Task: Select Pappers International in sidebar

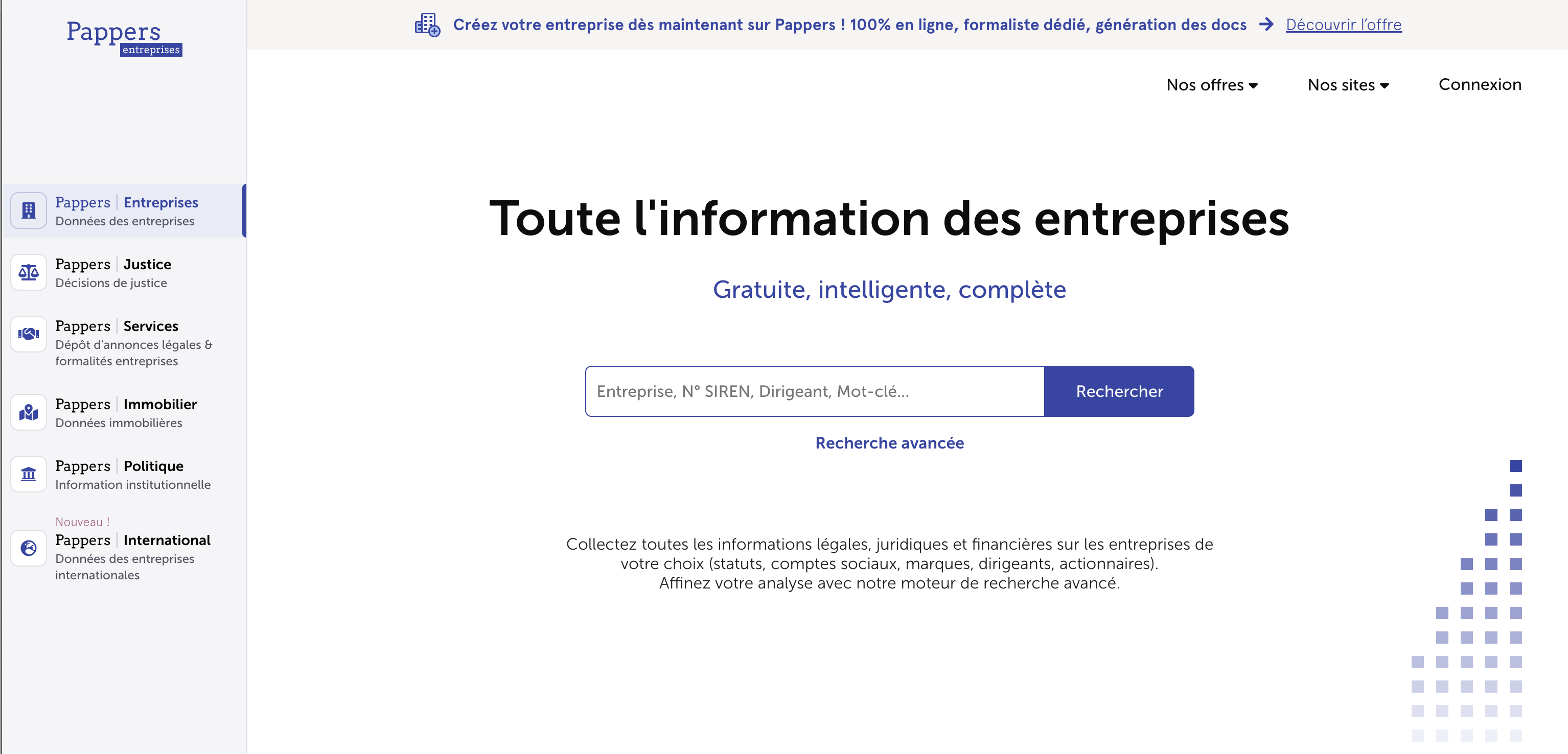Action: pyautogui.click(x=123, y=549)
